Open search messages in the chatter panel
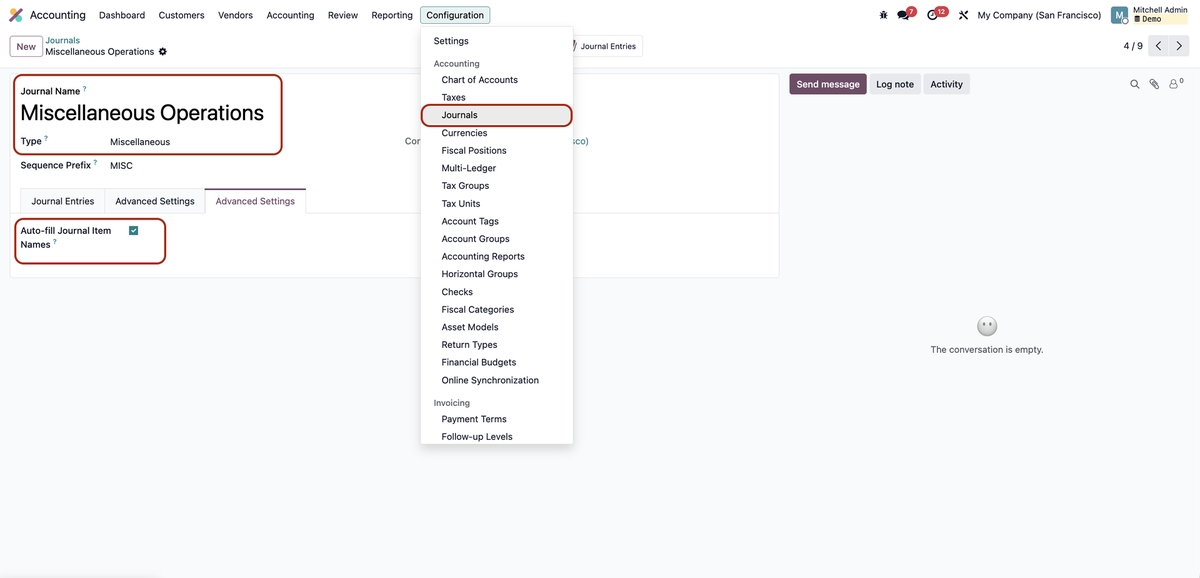The width and height of the screenshot is (1200, 578). click(x=1134, y=83)
